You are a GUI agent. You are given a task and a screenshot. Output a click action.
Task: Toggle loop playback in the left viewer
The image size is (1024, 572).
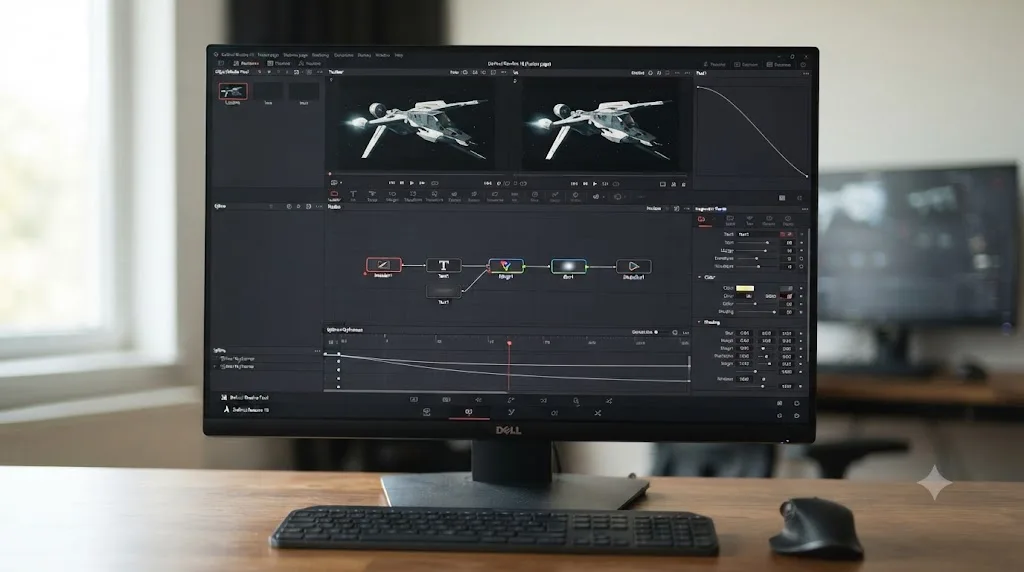pyautogui.click(x=435, y=183)
